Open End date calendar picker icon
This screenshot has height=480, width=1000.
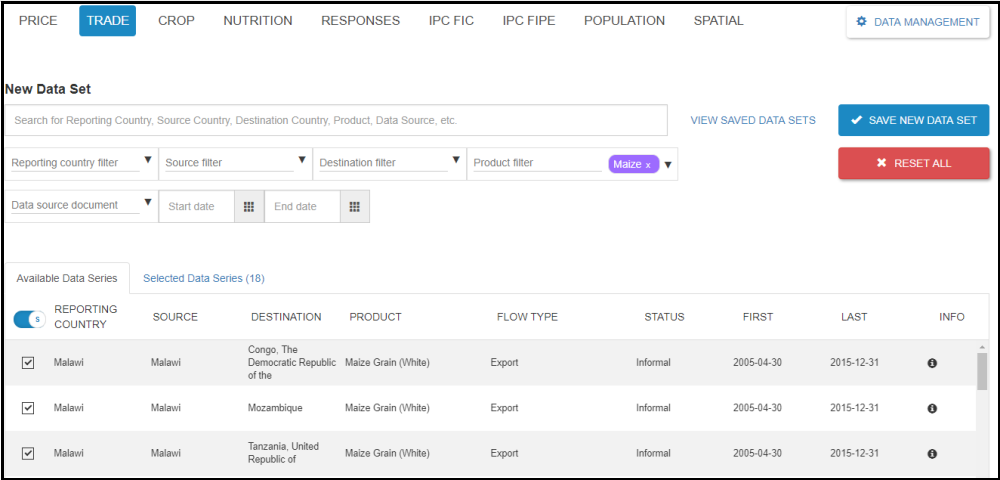354,207
